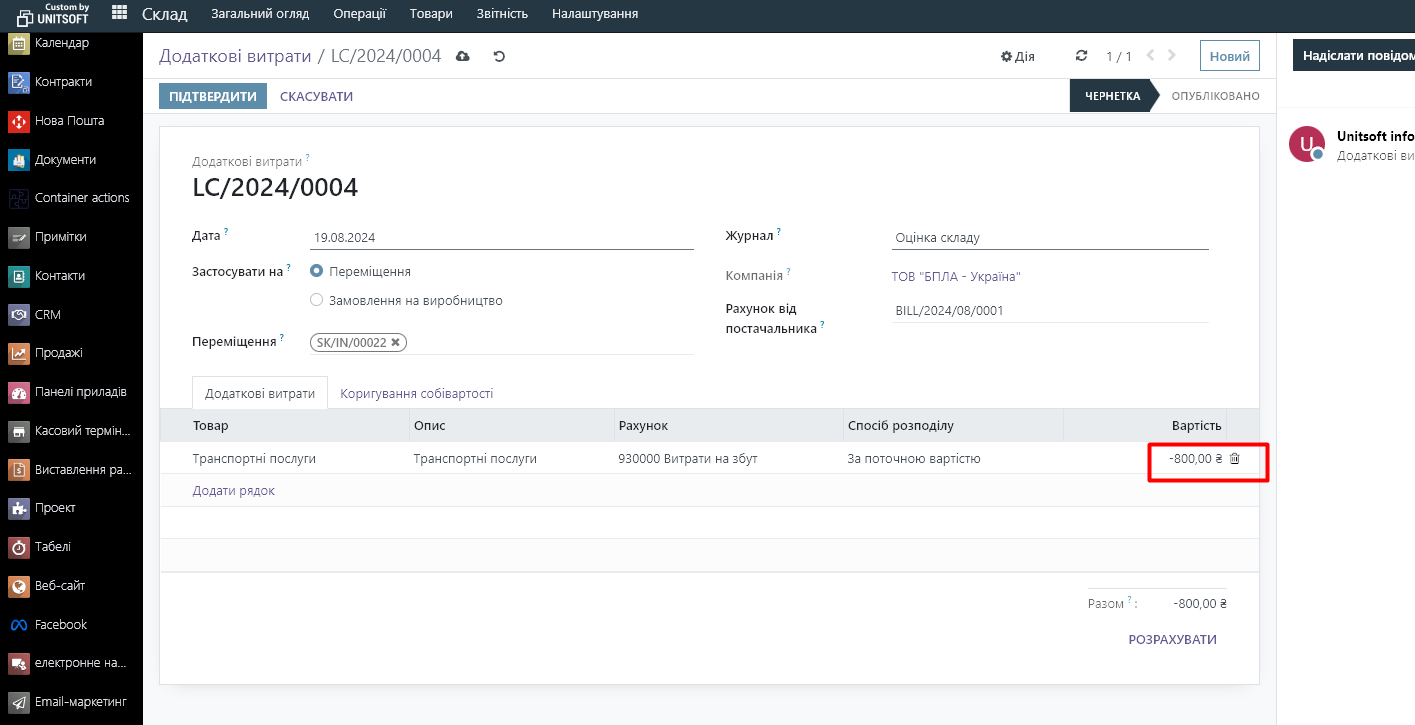Screen dimensions: 1415x725
Task: Open the Дія actions dropdown
Action: coord(1018,57)
